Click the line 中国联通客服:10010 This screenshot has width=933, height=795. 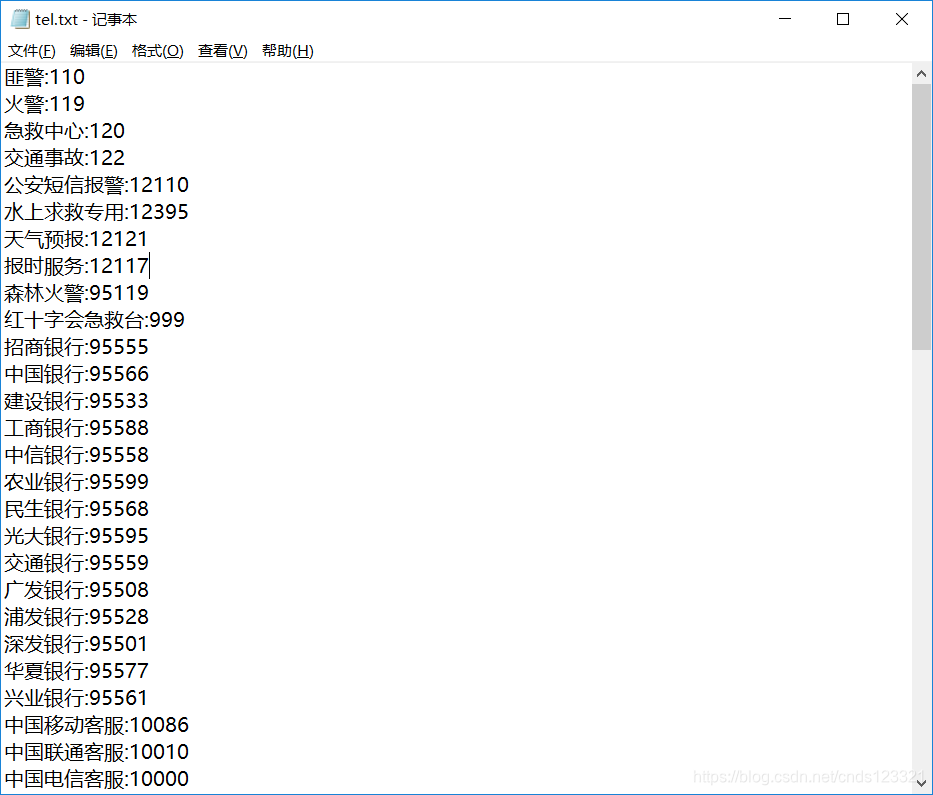(96, 752)
